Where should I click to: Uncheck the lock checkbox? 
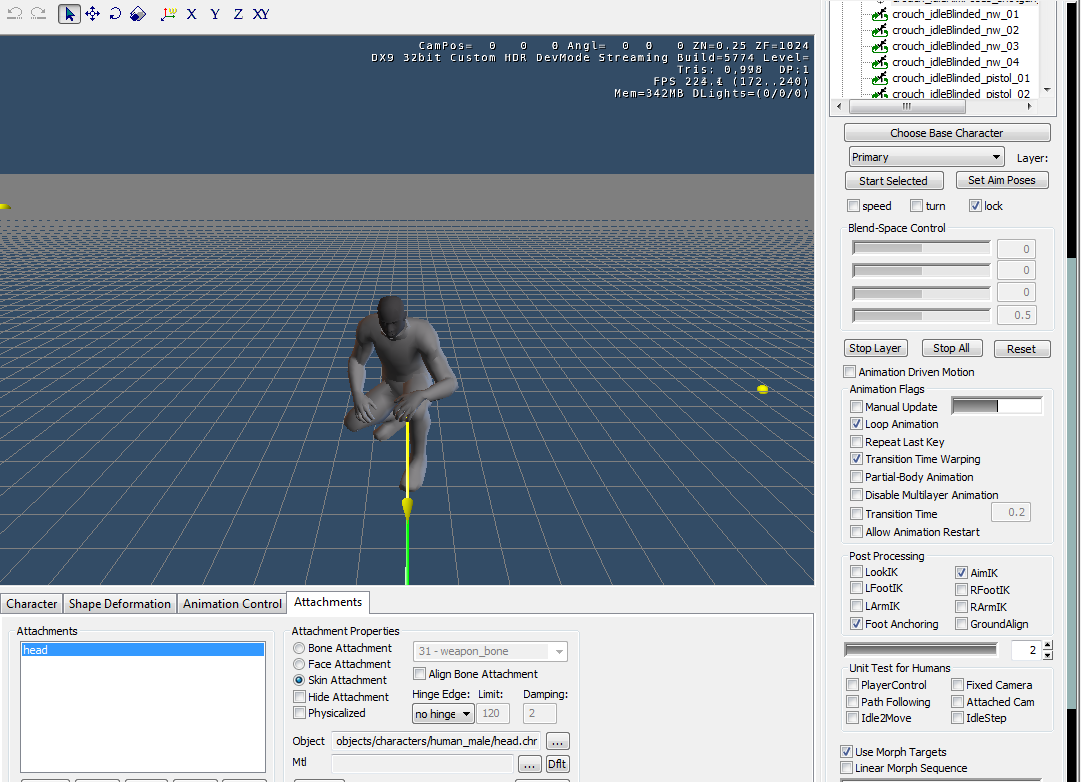tap(975, 205)
